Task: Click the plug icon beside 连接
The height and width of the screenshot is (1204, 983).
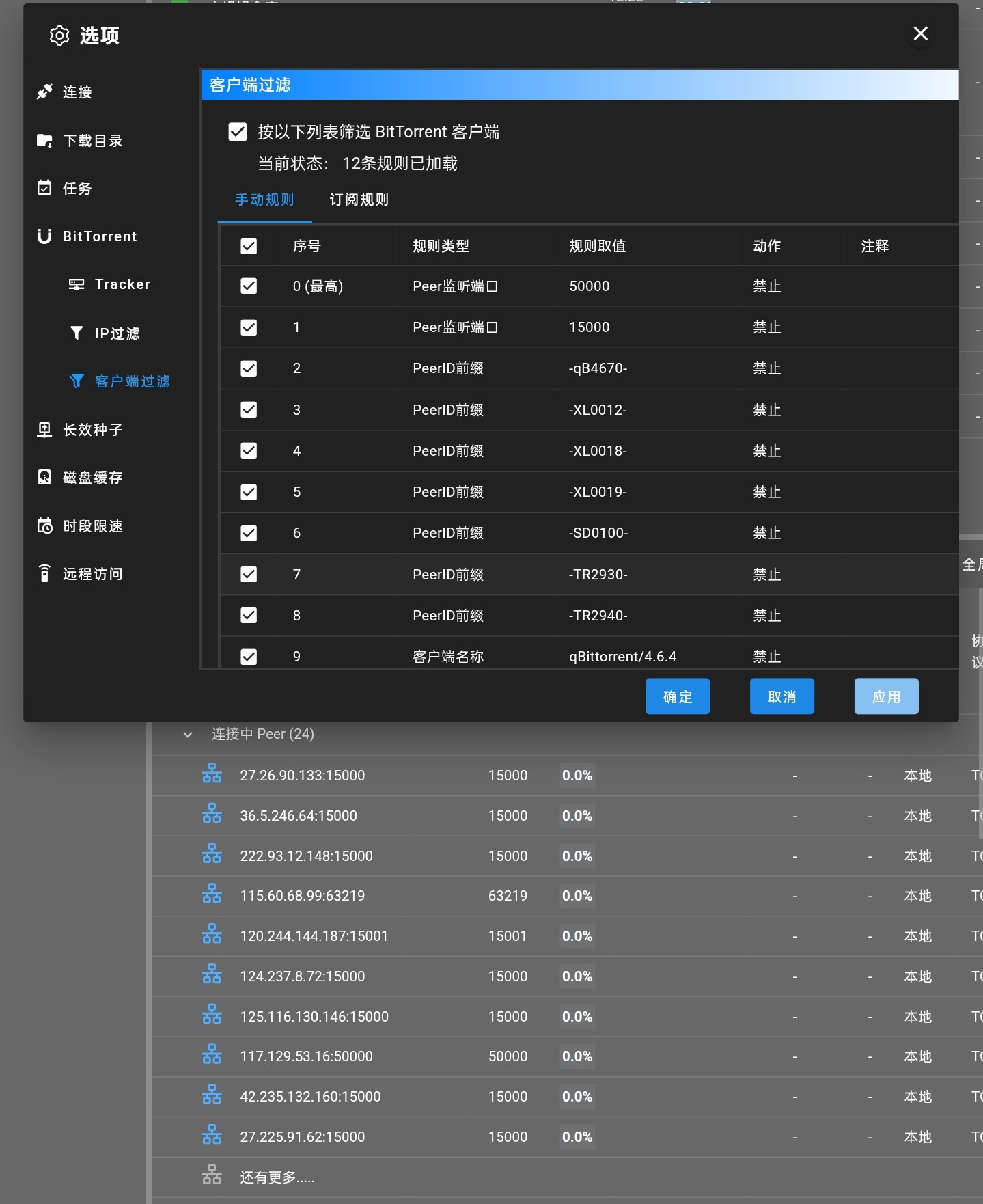Action: (x=44, y=92)
